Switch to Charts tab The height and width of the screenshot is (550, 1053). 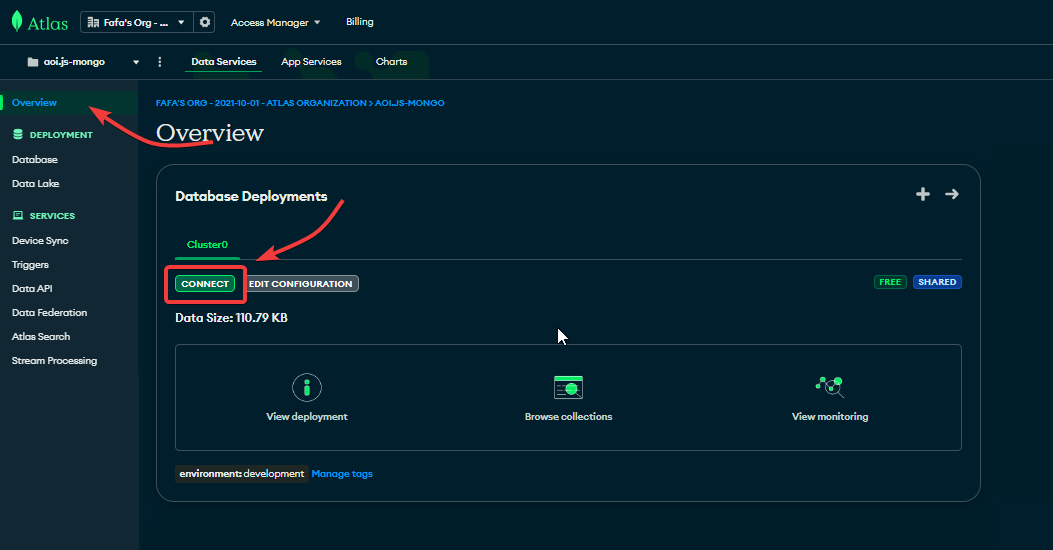pos(392,62)
